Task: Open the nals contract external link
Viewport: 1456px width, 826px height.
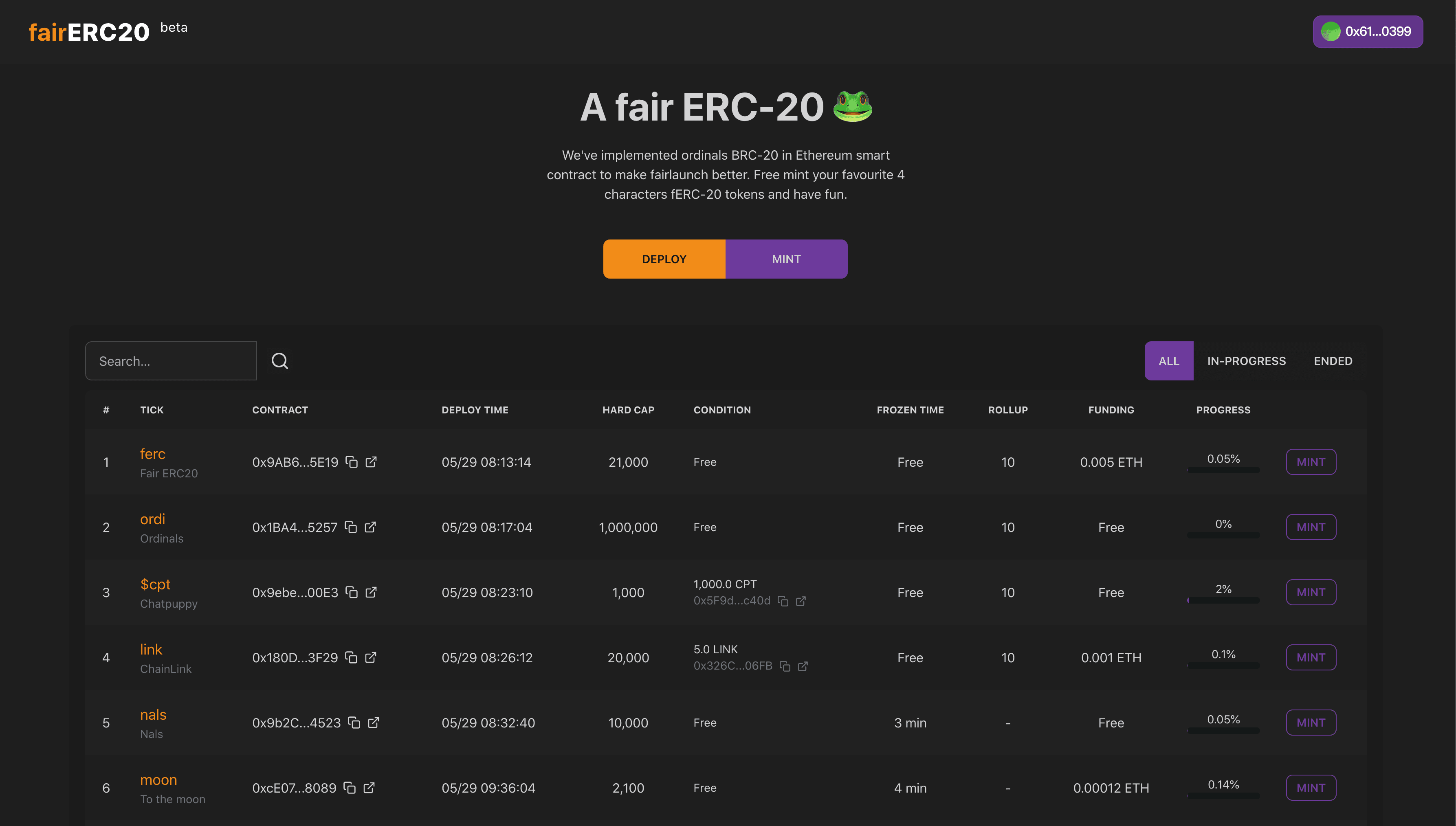Action: (x=373, y=723)
